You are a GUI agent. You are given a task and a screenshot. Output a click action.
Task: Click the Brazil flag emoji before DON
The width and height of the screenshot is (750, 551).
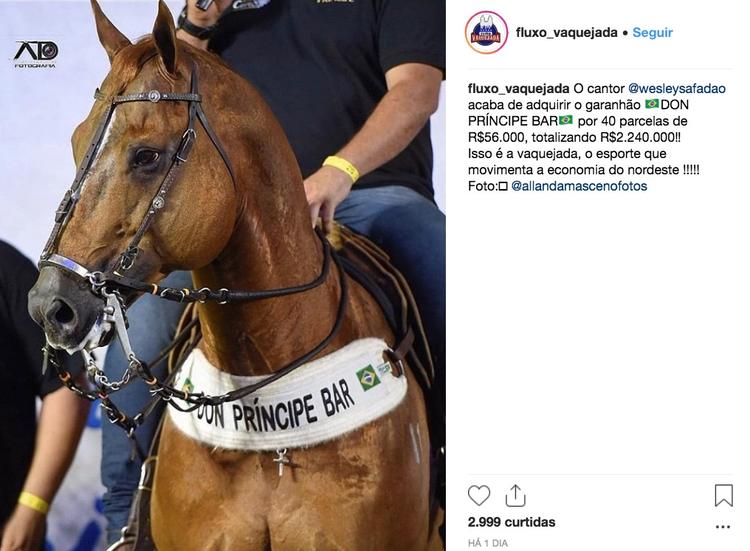(x=651, y=104)
